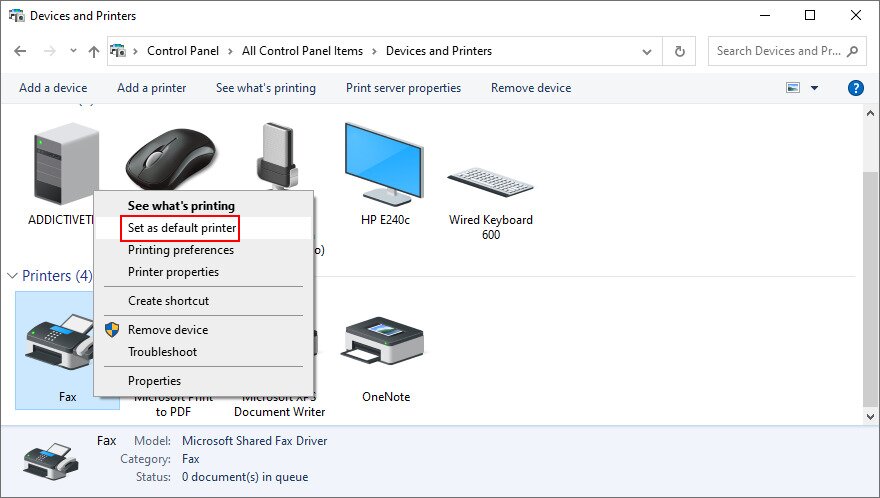Open the recent locations dropdown arrow
This screenshot has width=880, height=498.
(x=74, y=51)
